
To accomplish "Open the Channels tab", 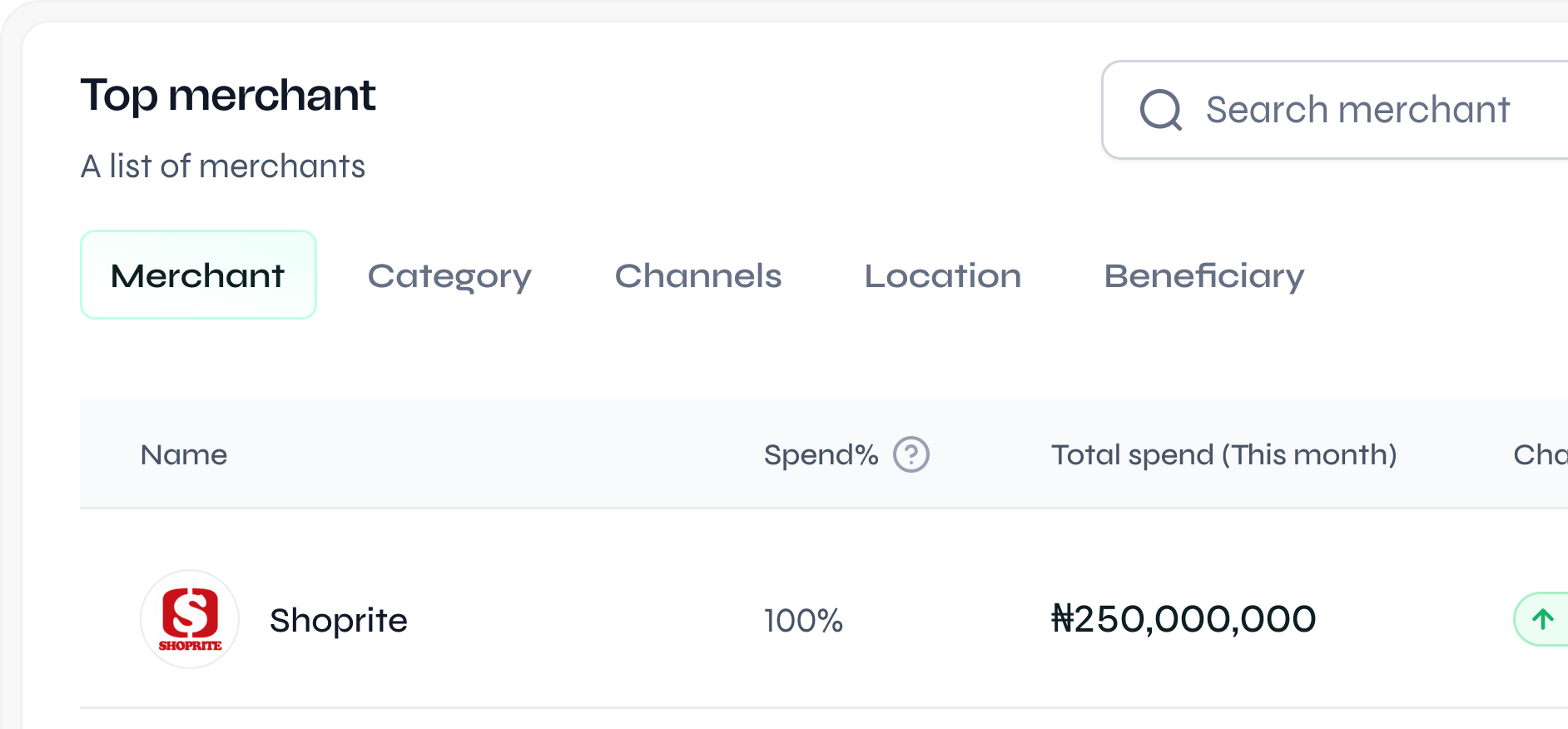I will (x=697, y=275).
